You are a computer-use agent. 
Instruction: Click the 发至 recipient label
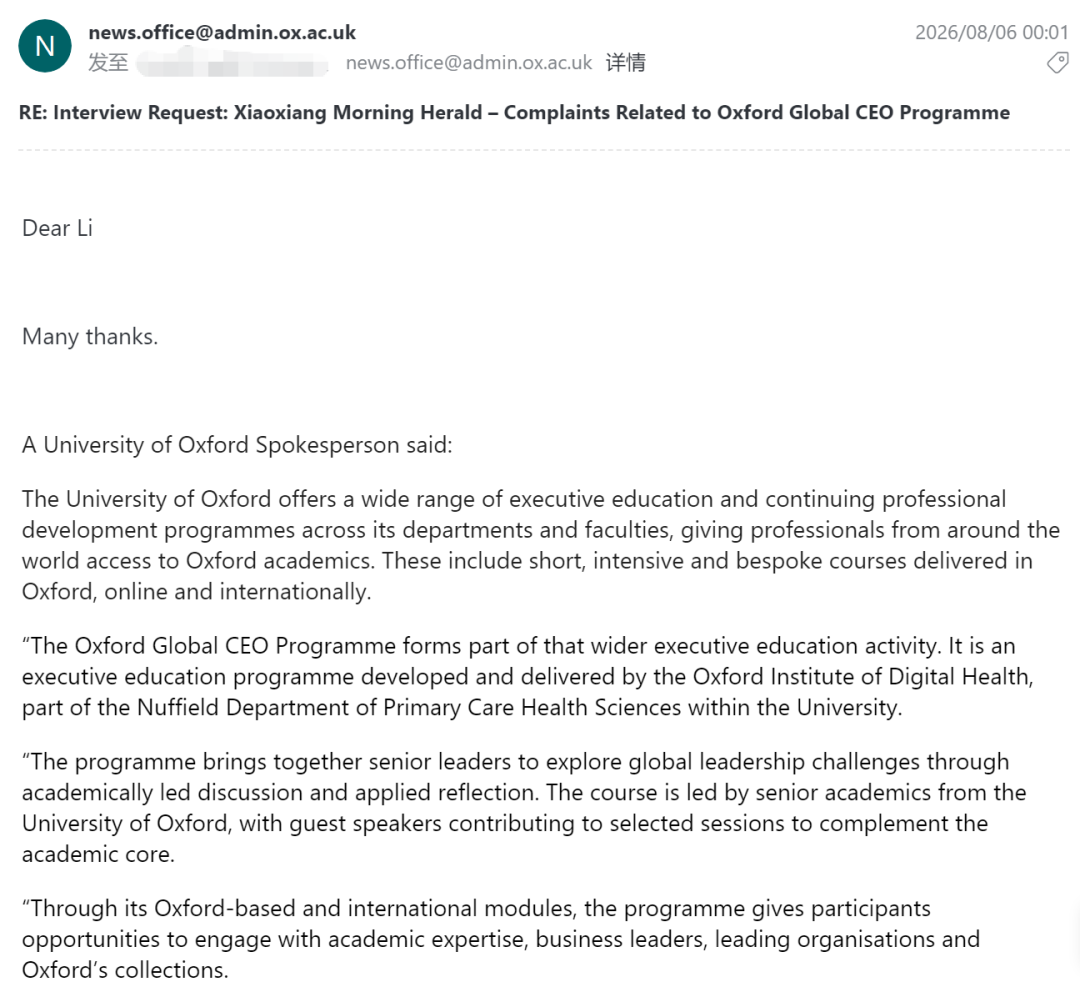pos(108,63)
